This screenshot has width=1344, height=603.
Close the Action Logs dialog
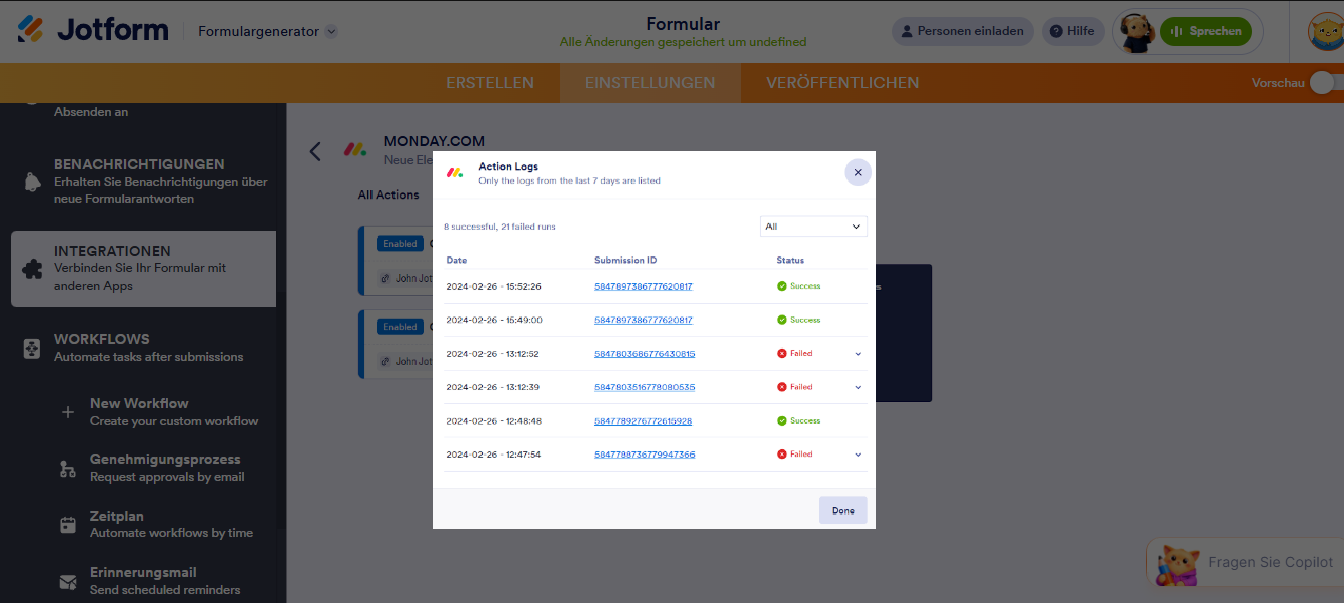858,172
